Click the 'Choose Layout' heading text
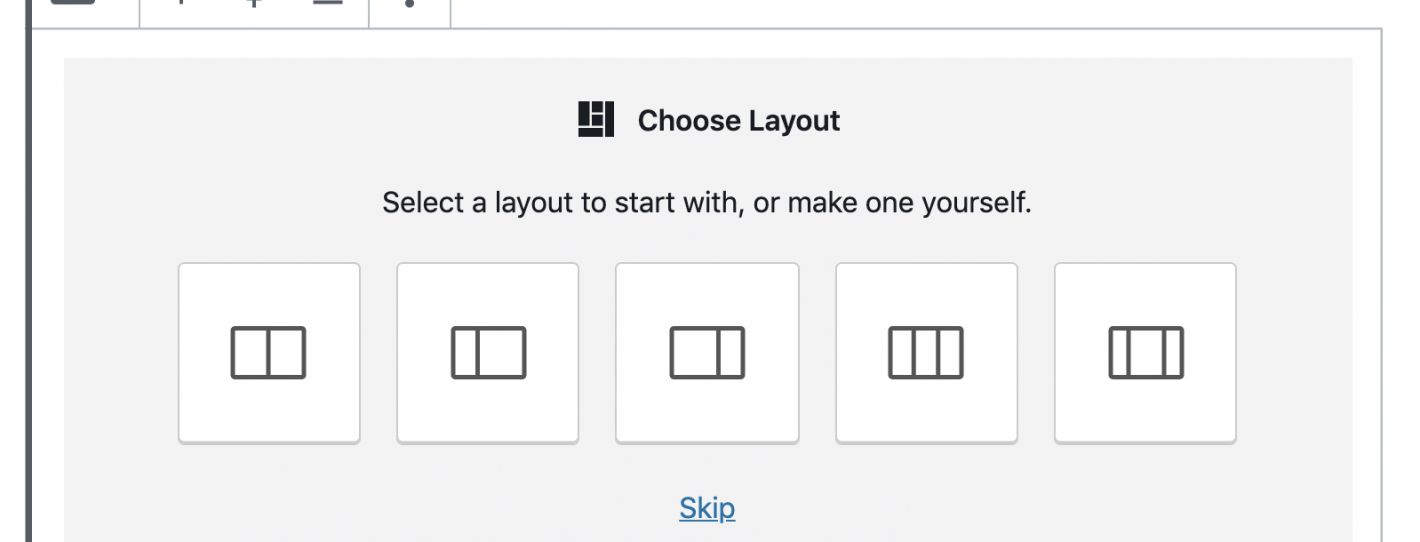The width and height of the screenshot is (1420, 542). click(739, 121)
